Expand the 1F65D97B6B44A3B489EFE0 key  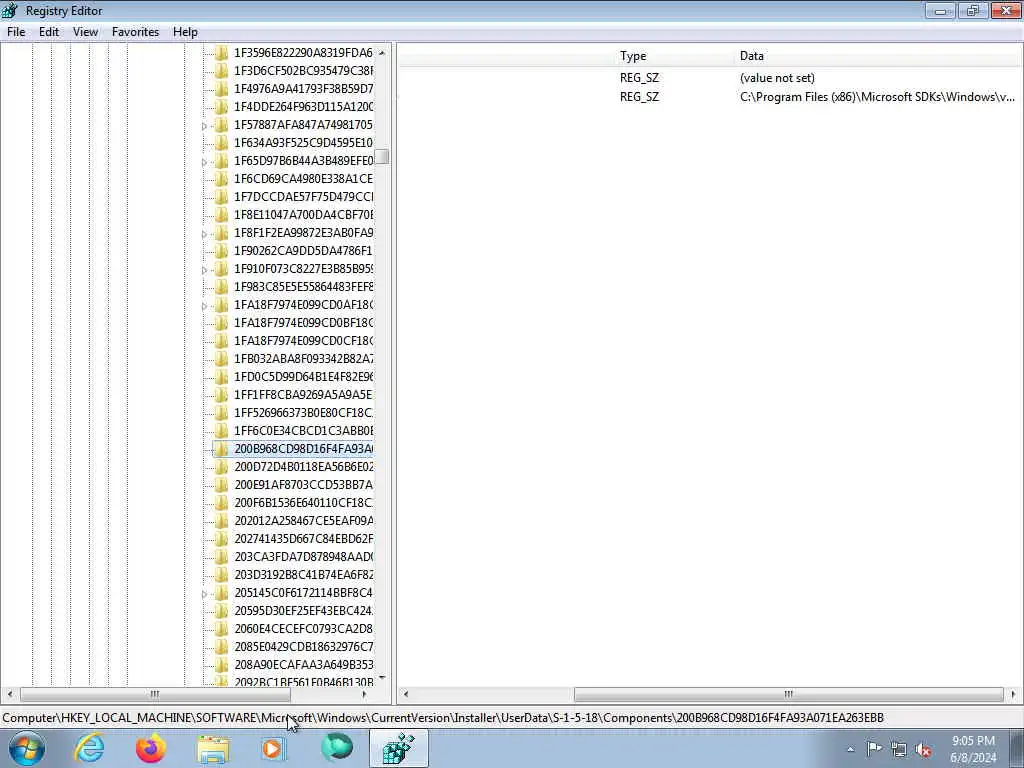(x=204, y=161)
